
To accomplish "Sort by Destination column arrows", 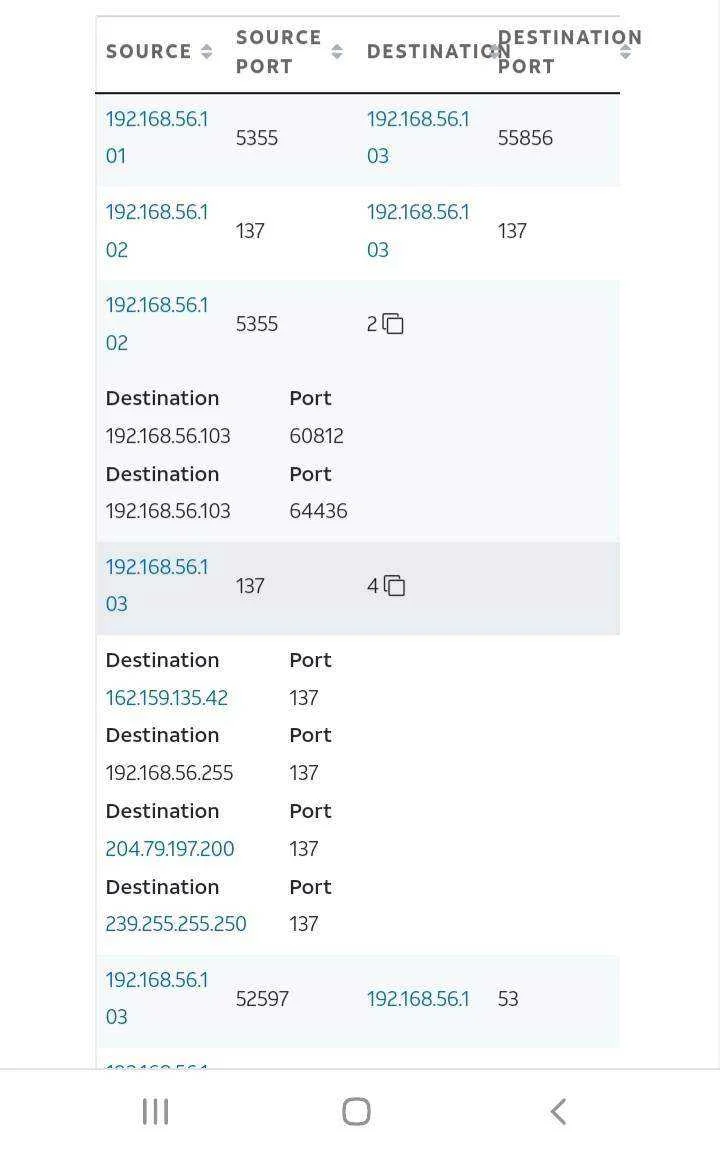I will (x=497, y=51).
